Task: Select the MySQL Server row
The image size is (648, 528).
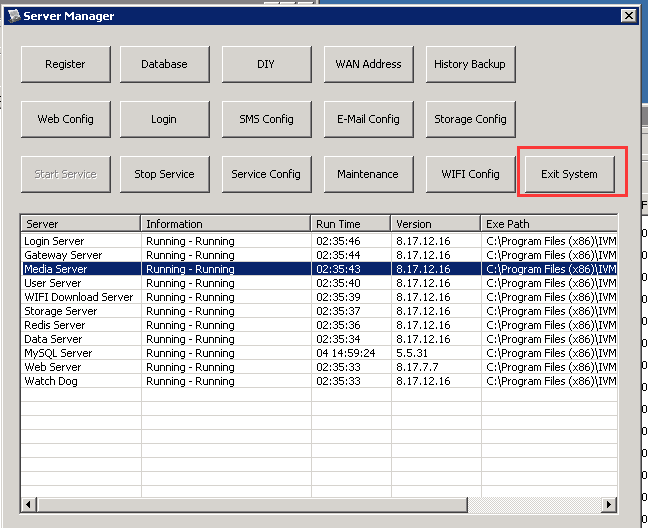Action: pyautogui.click(x=319, y=353)
